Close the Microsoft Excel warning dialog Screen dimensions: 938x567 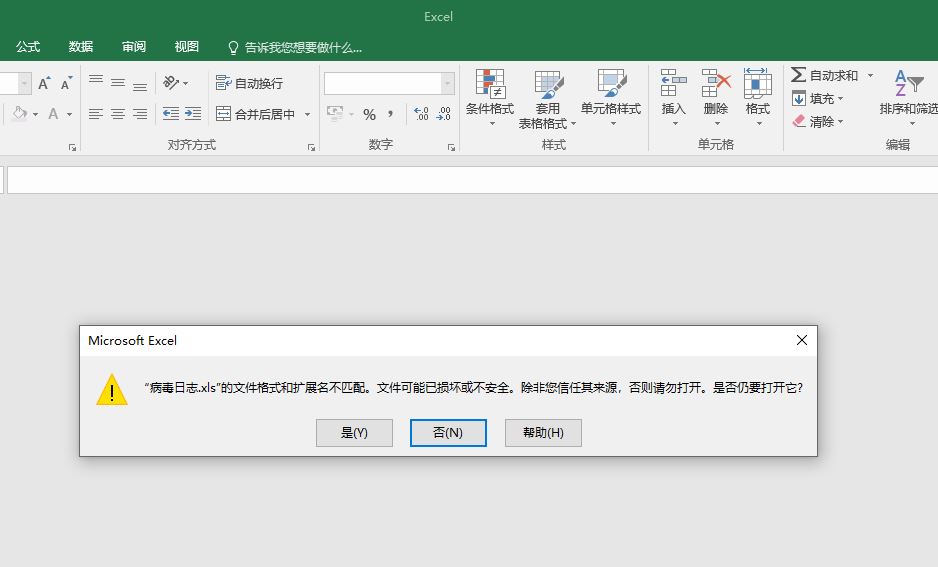(802, 340)
